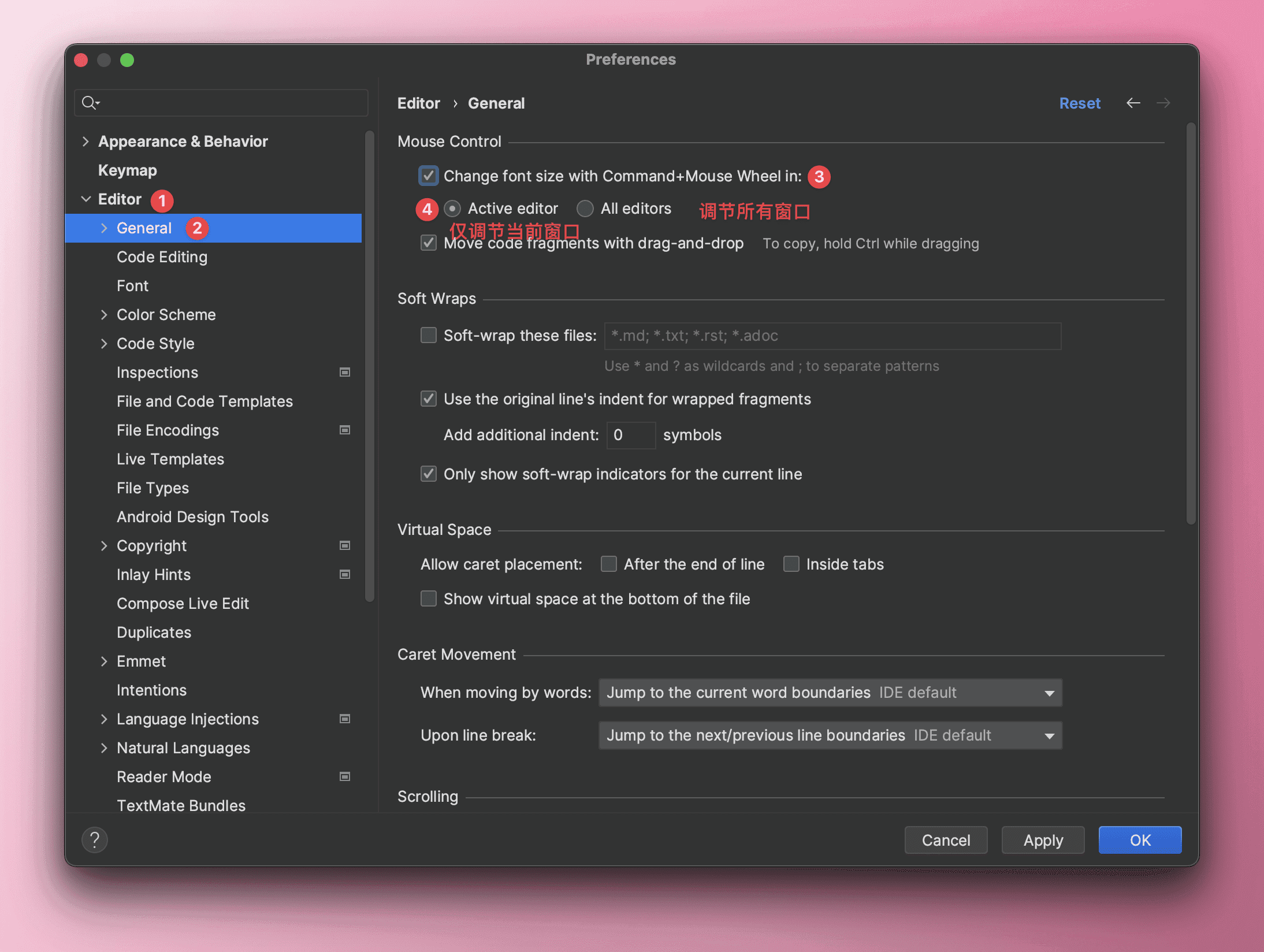Screen dimensions: 1264x952
Task: Click project-level icon beside Inlay Hints
Action: click(345, 575)
